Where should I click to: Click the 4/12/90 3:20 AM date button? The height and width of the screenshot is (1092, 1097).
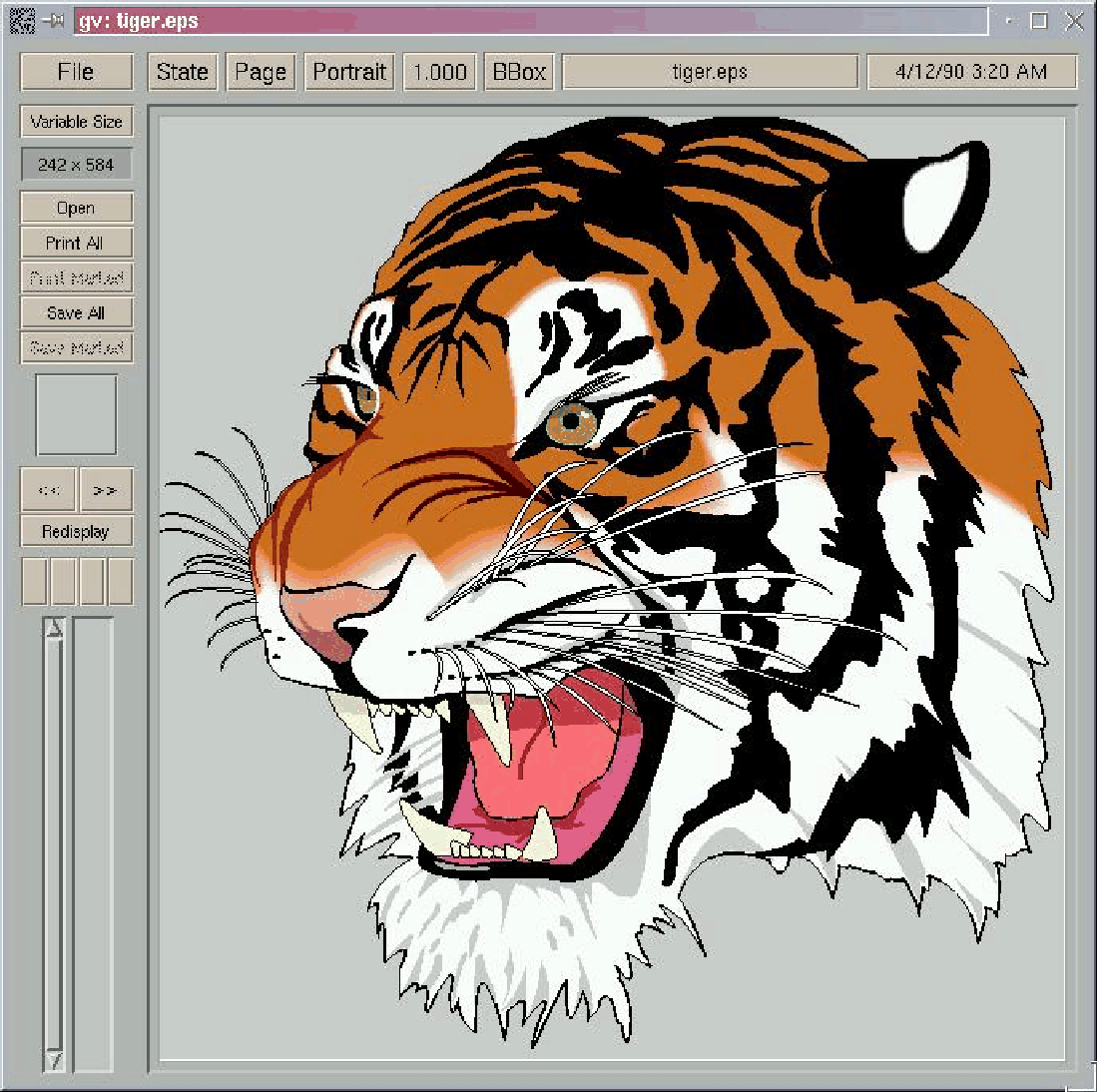972,71
